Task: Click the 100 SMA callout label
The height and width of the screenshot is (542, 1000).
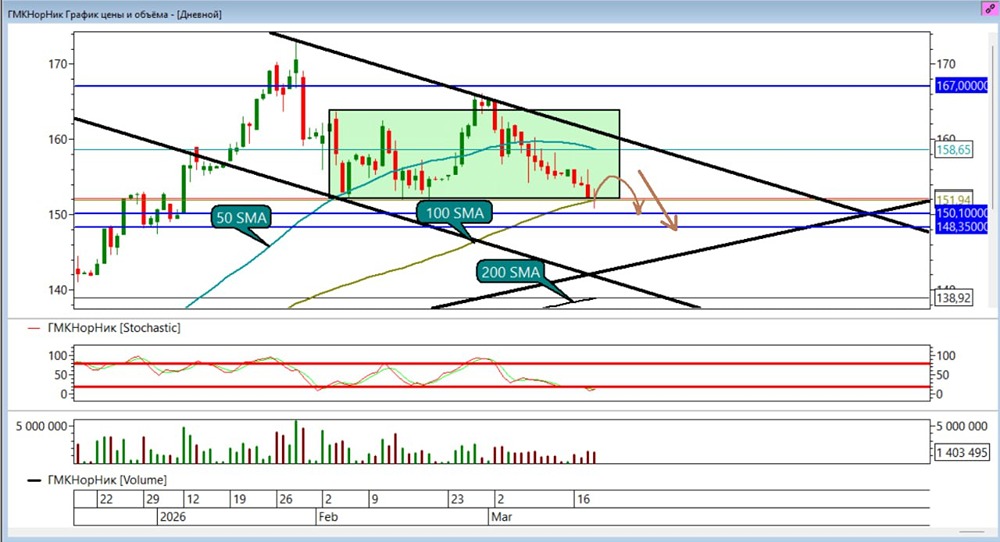Action: click(x=455, y=213)
